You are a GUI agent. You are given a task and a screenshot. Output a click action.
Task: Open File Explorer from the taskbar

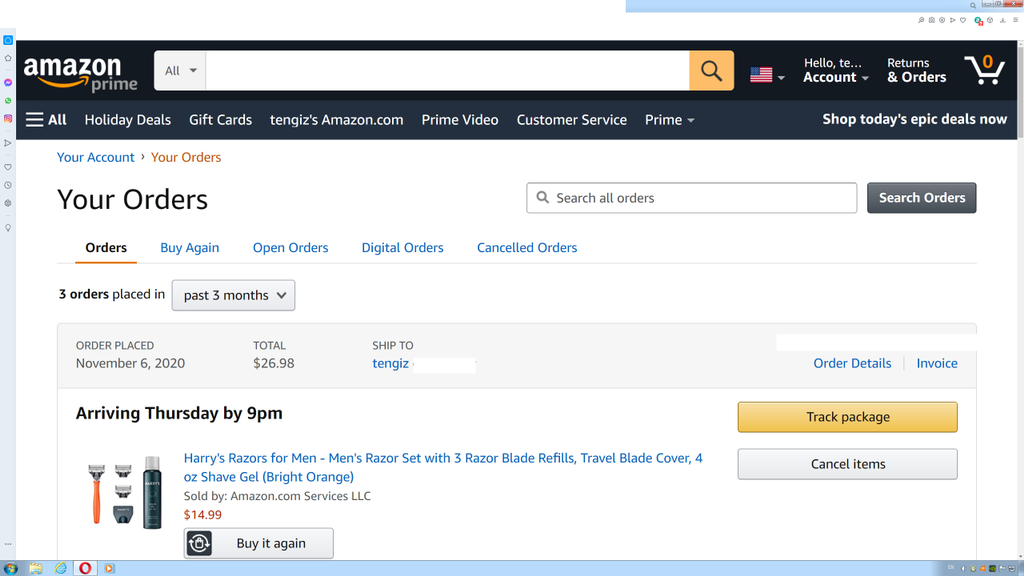35,568
